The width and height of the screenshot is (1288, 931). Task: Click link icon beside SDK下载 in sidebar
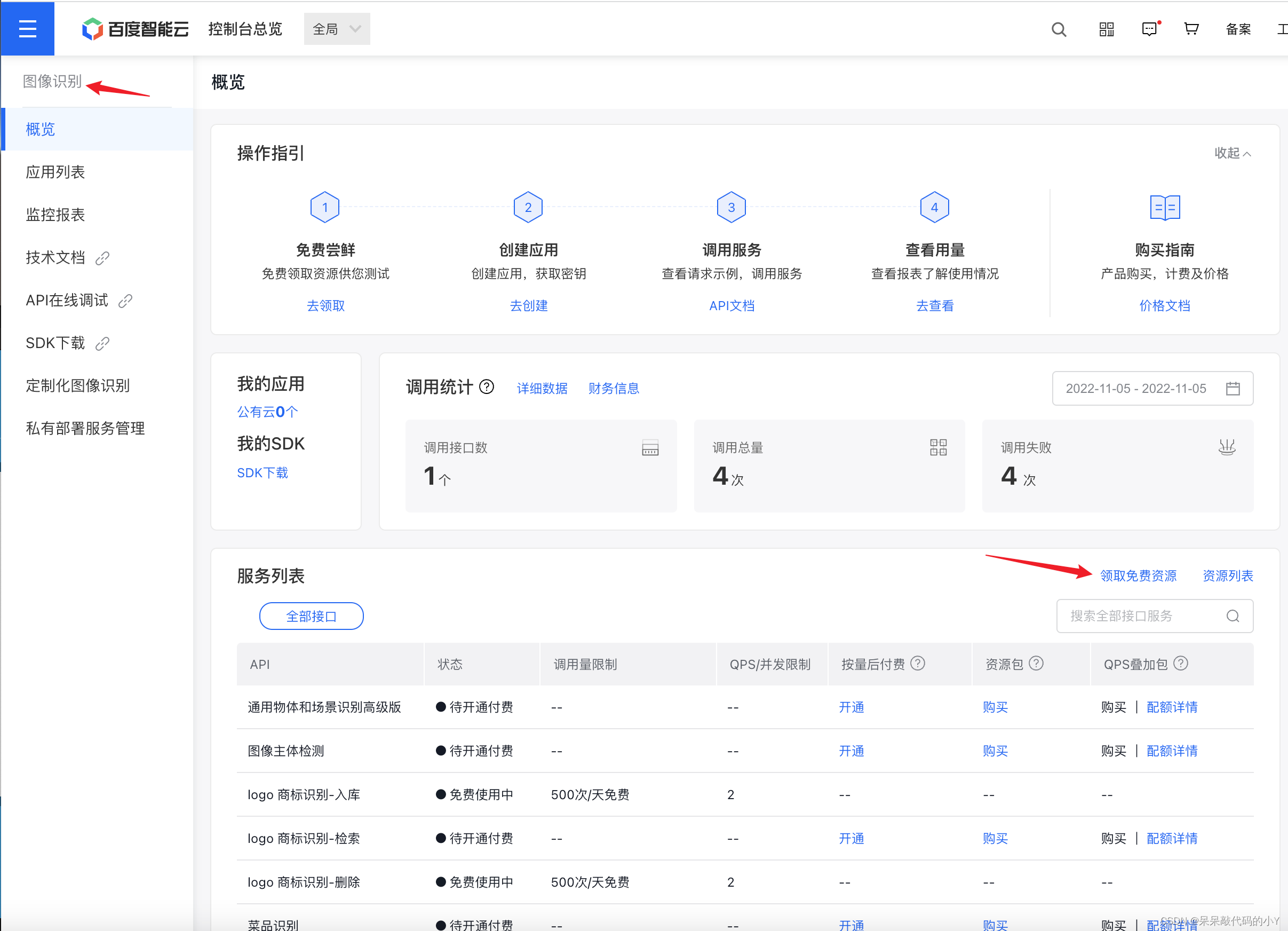coord(102,343)
